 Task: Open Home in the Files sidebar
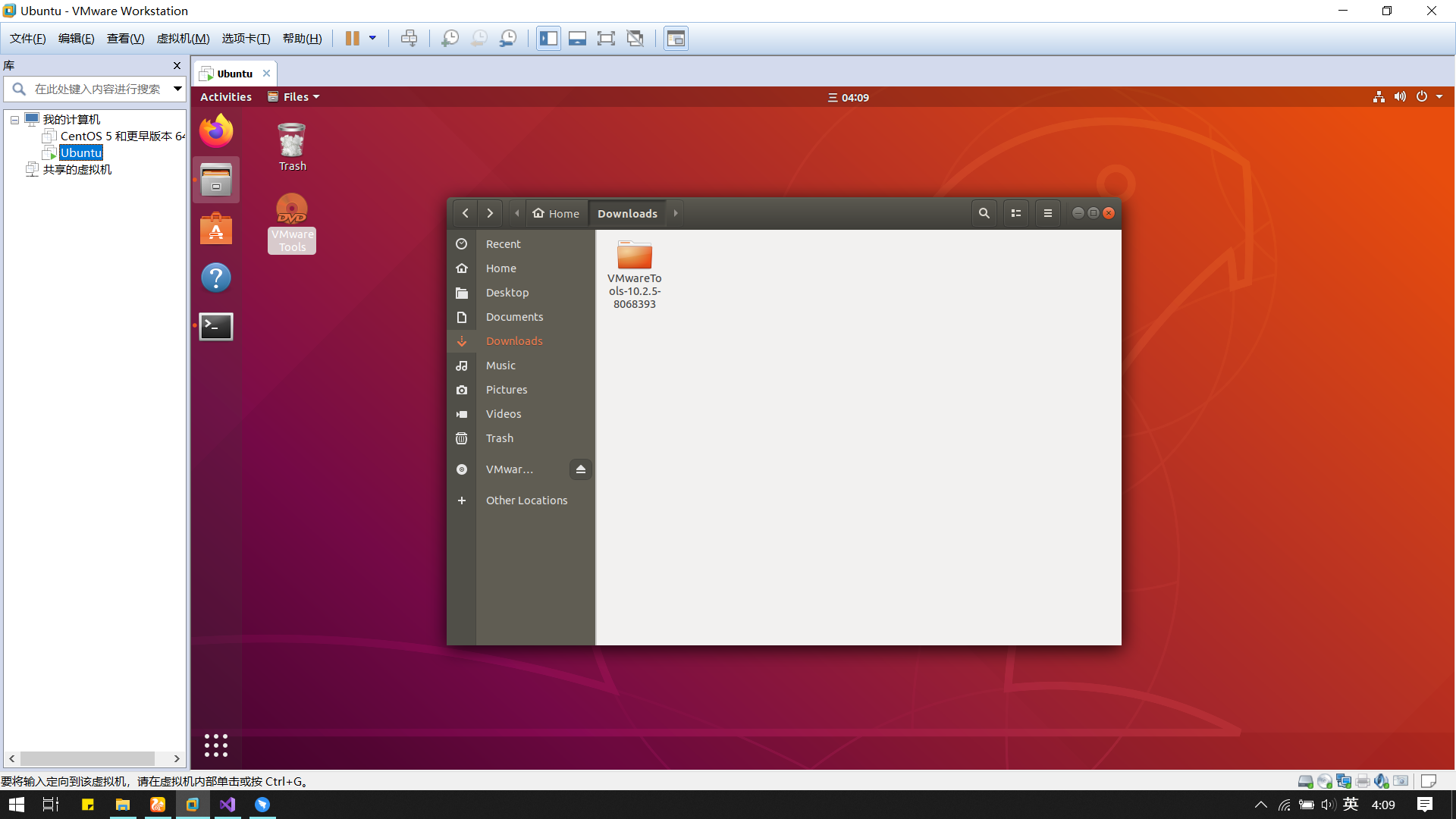520,268
